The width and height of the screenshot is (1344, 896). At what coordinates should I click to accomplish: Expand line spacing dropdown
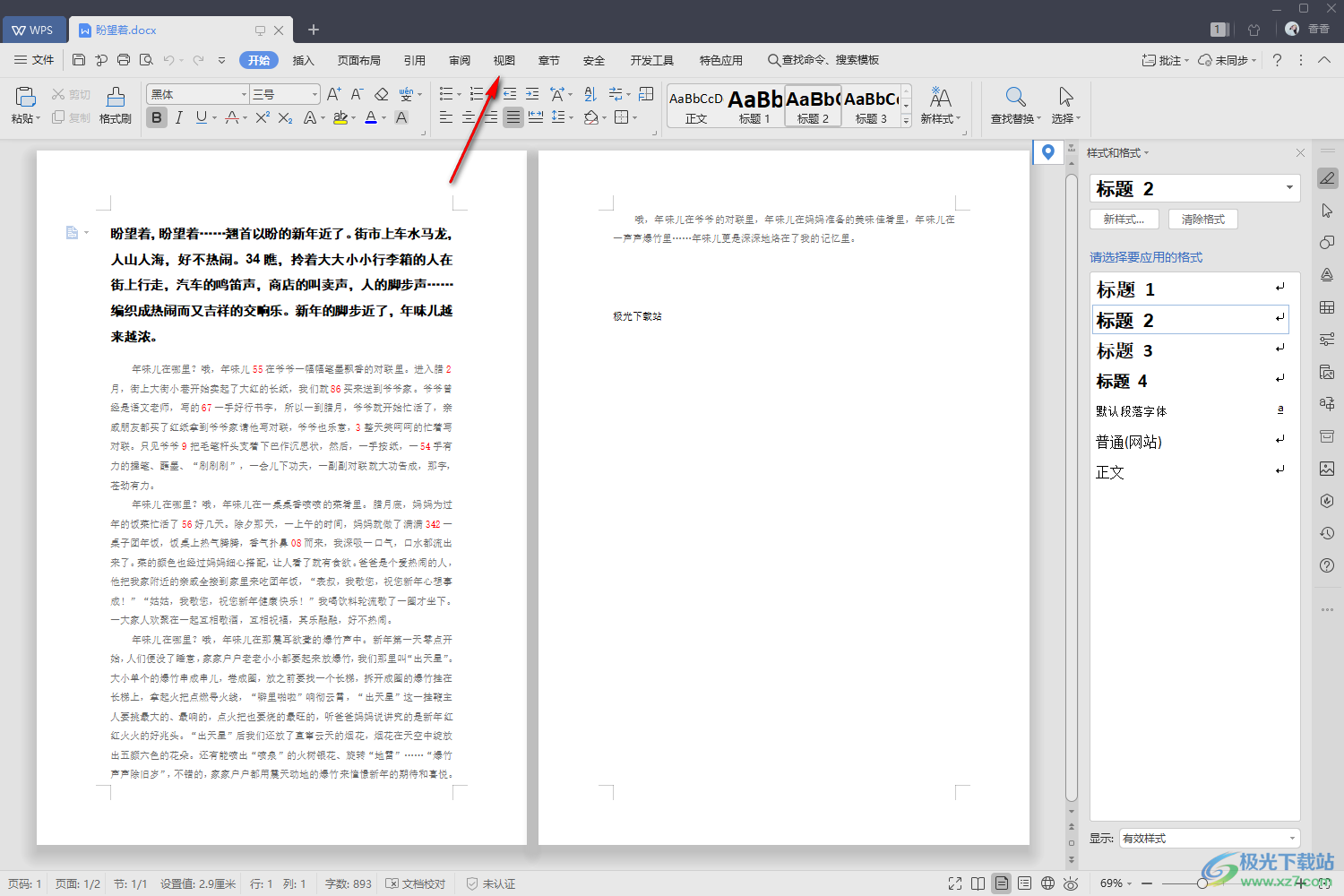pos(572,117)
